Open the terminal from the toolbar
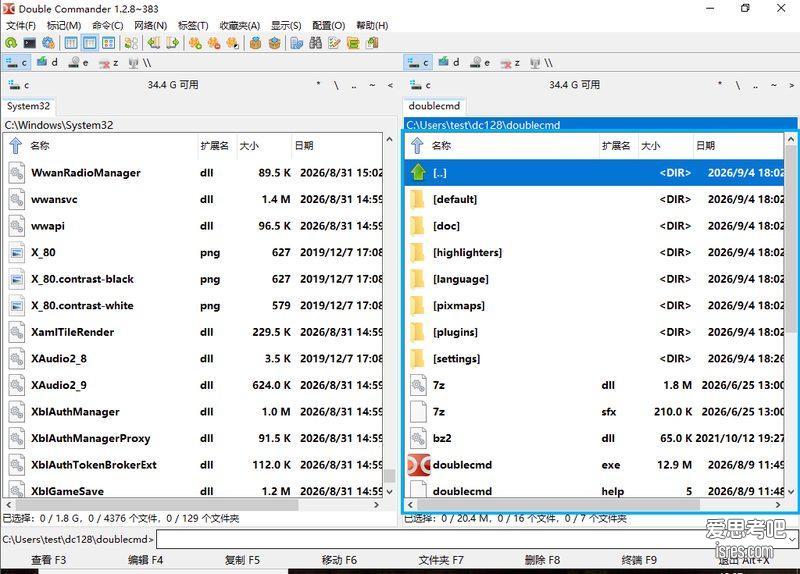The height and width of the screenshot is (574, 800). pyautogui.click(x=30, y=43)
